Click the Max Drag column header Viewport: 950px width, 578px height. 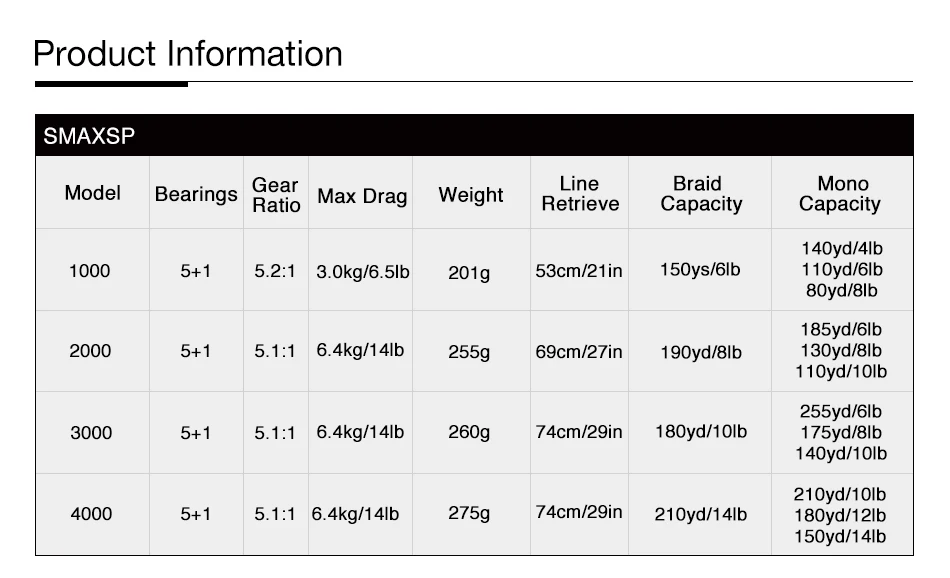click(360, 193)
